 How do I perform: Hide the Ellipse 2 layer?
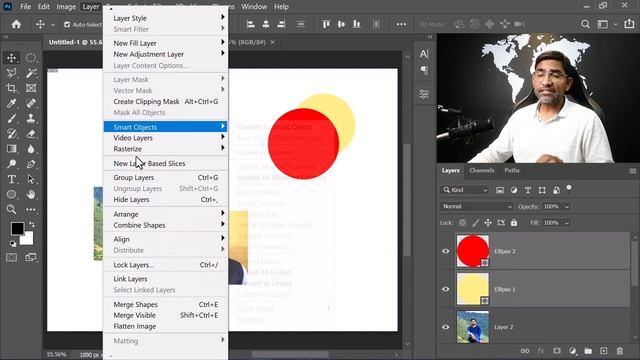tap(446, 251)
